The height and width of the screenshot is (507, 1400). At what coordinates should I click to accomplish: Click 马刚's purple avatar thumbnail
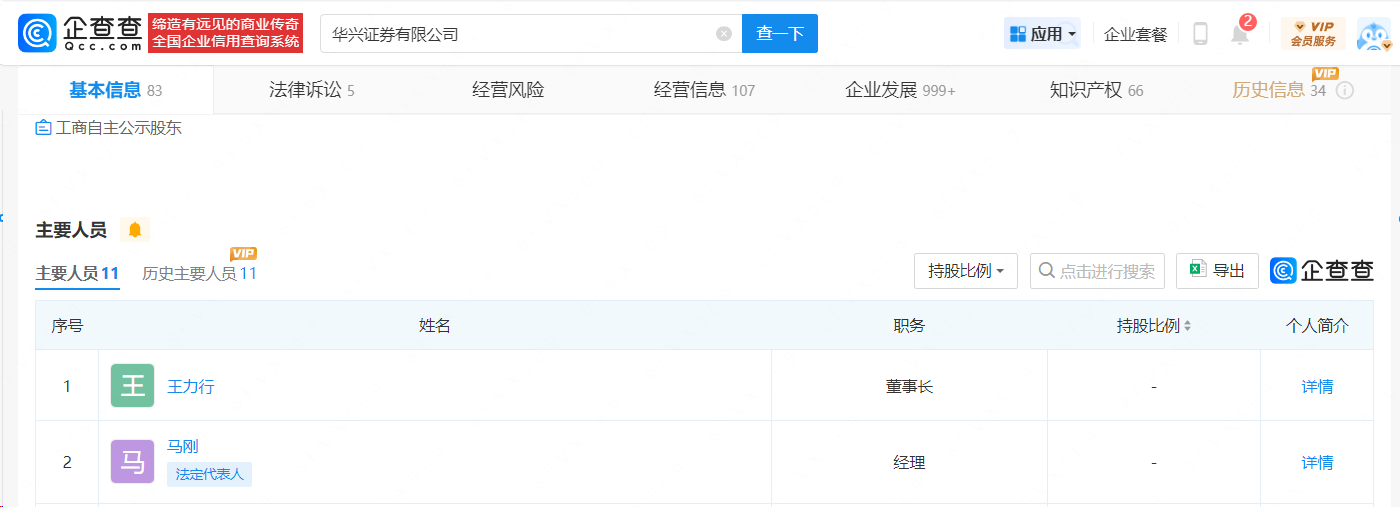tap(132, 462)
